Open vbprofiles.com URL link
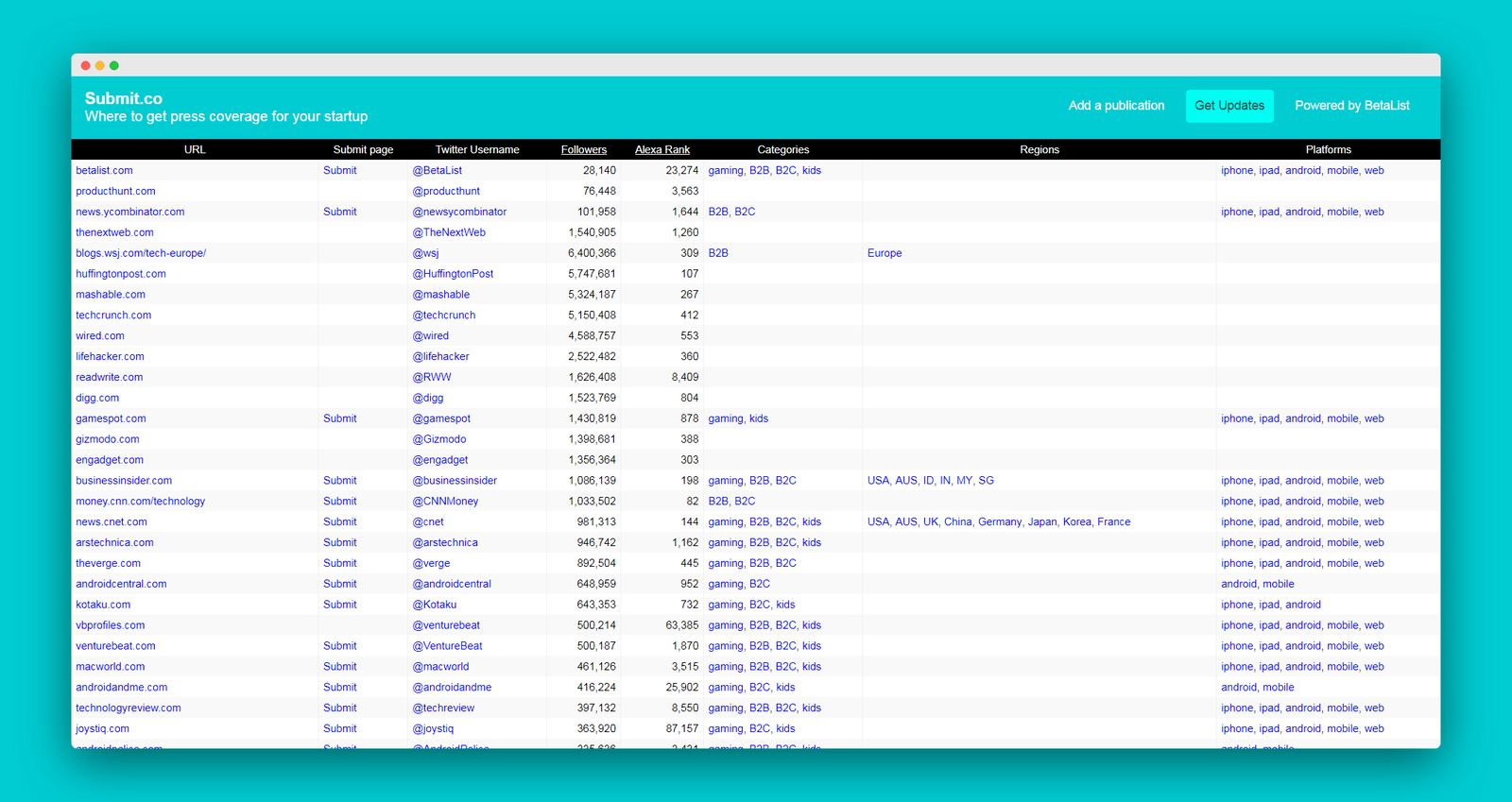Viewport: 1512px width, 802px height. tap(111, 626)
